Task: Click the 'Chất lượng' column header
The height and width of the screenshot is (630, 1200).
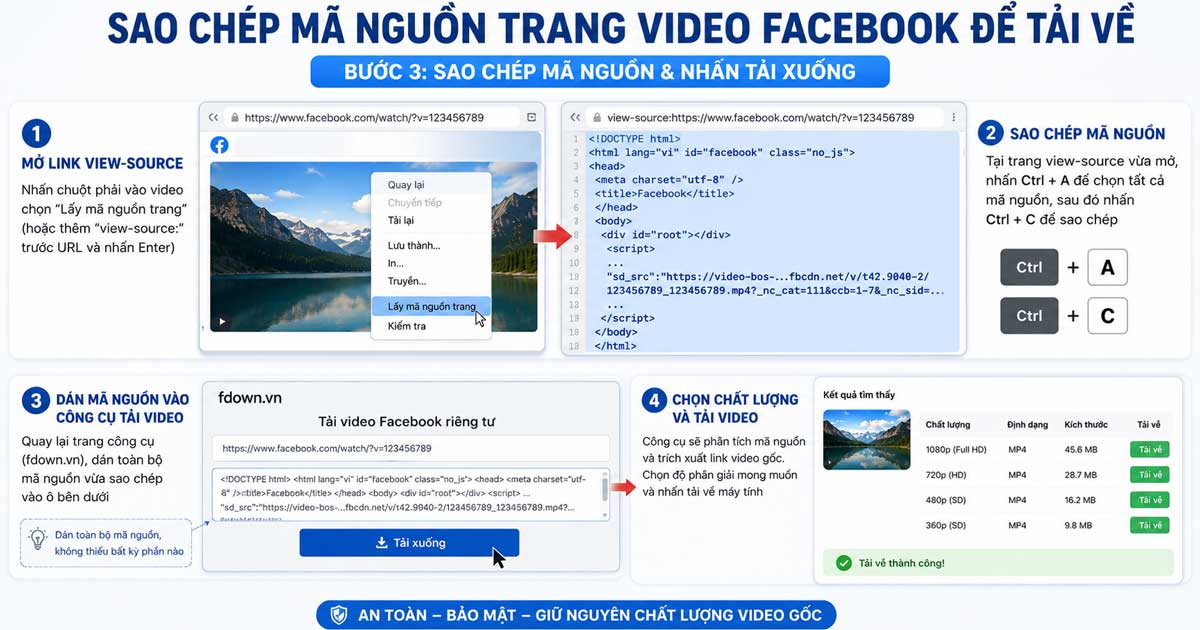Action: pyautogui.click(x=948, y=425)
